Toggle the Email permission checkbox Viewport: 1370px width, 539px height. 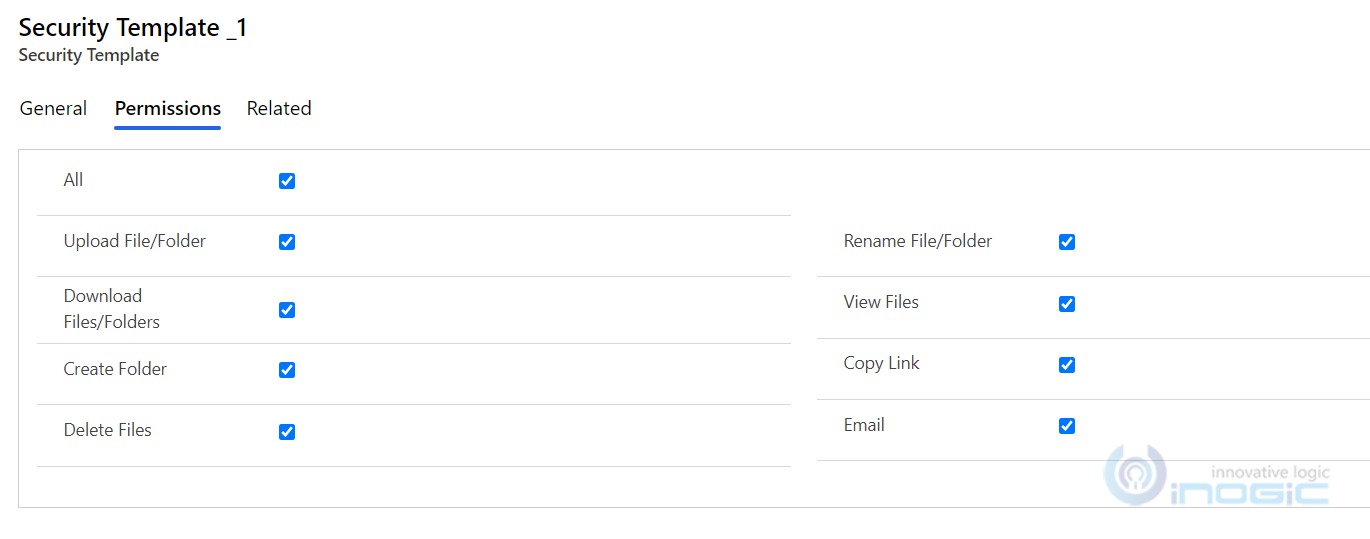(1067, 426)
